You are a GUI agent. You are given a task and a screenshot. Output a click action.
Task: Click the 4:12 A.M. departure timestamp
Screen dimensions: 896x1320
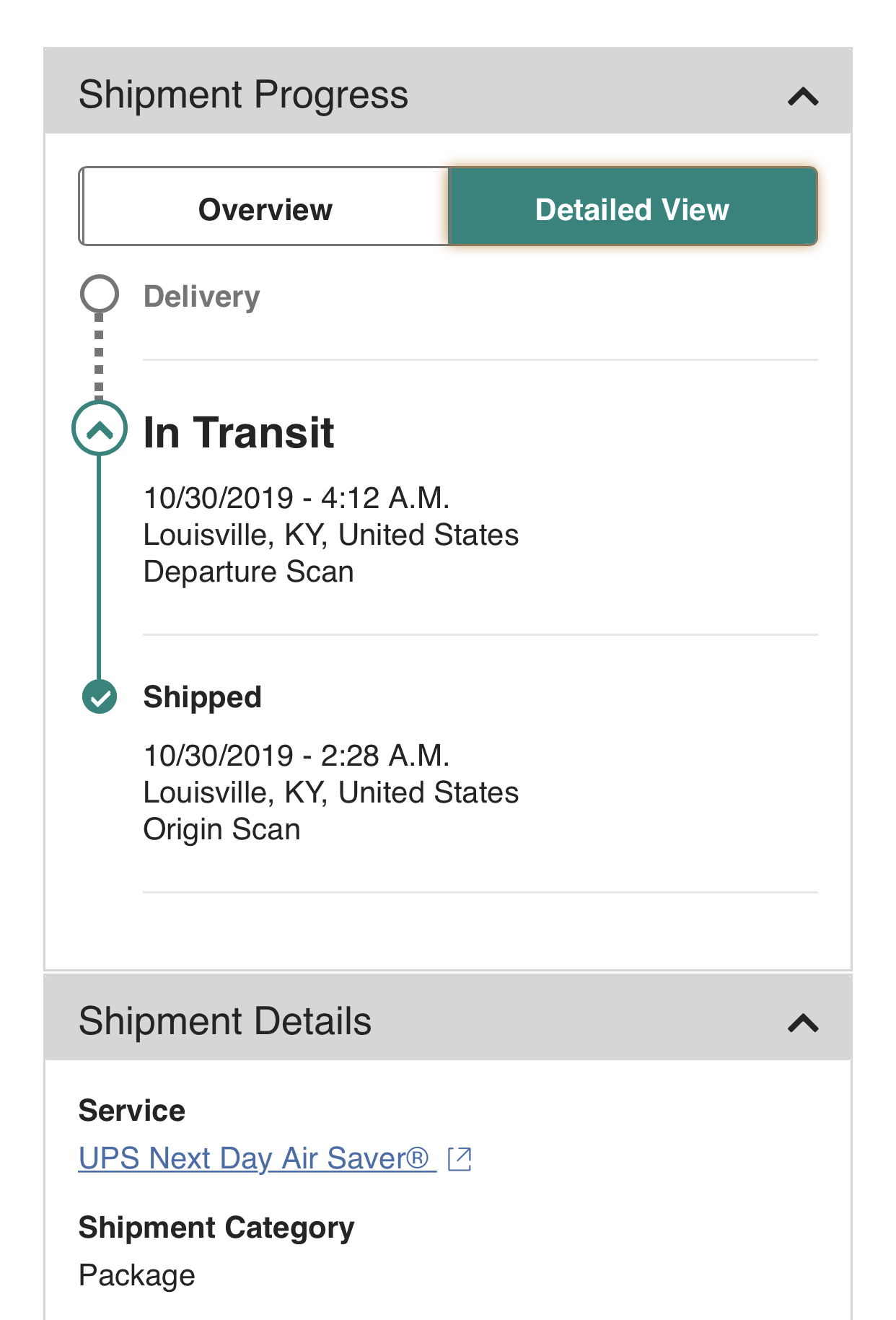pos(296,498)
